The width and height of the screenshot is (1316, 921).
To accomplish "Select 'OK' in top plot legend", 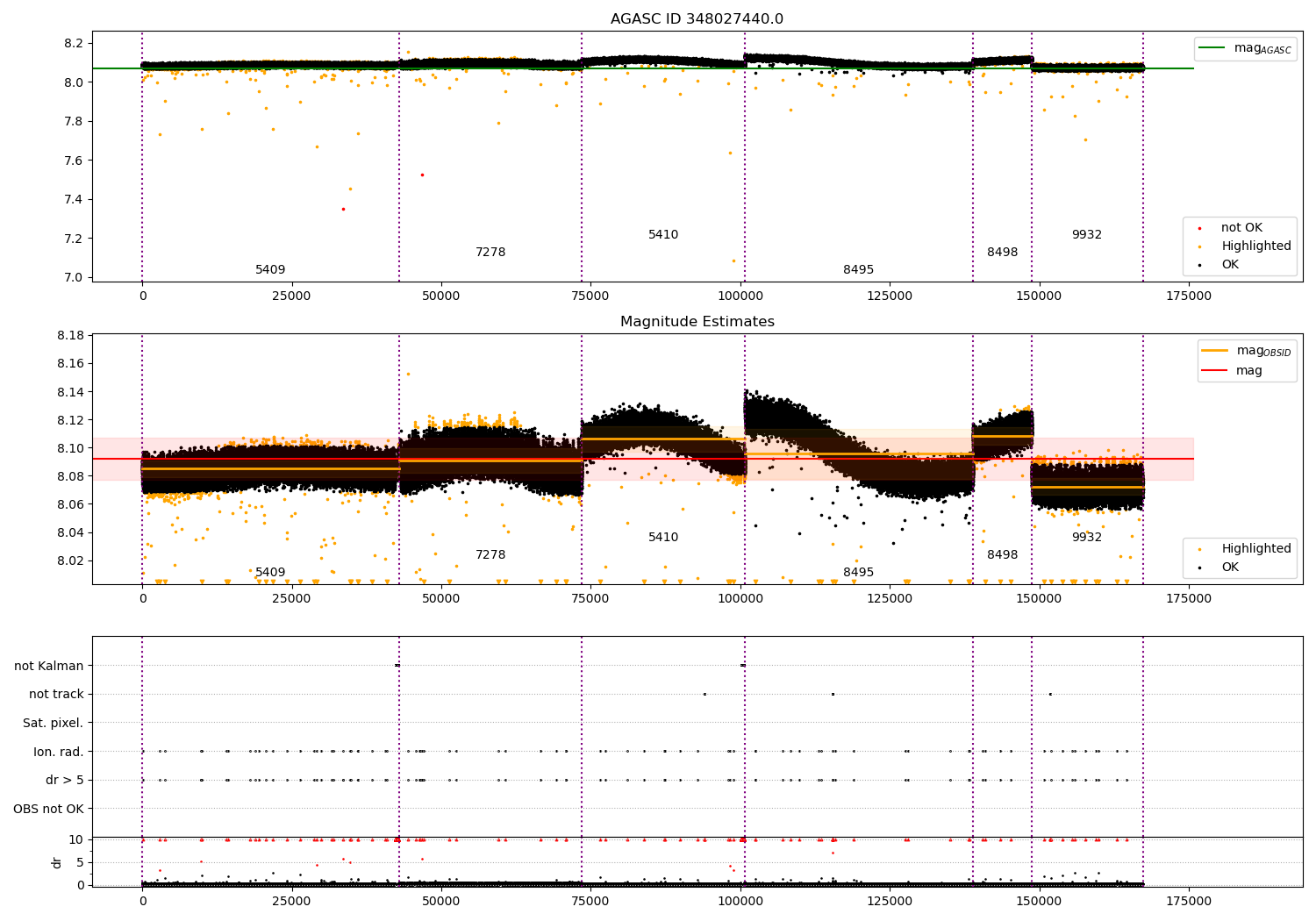I will click(1219, 264).
